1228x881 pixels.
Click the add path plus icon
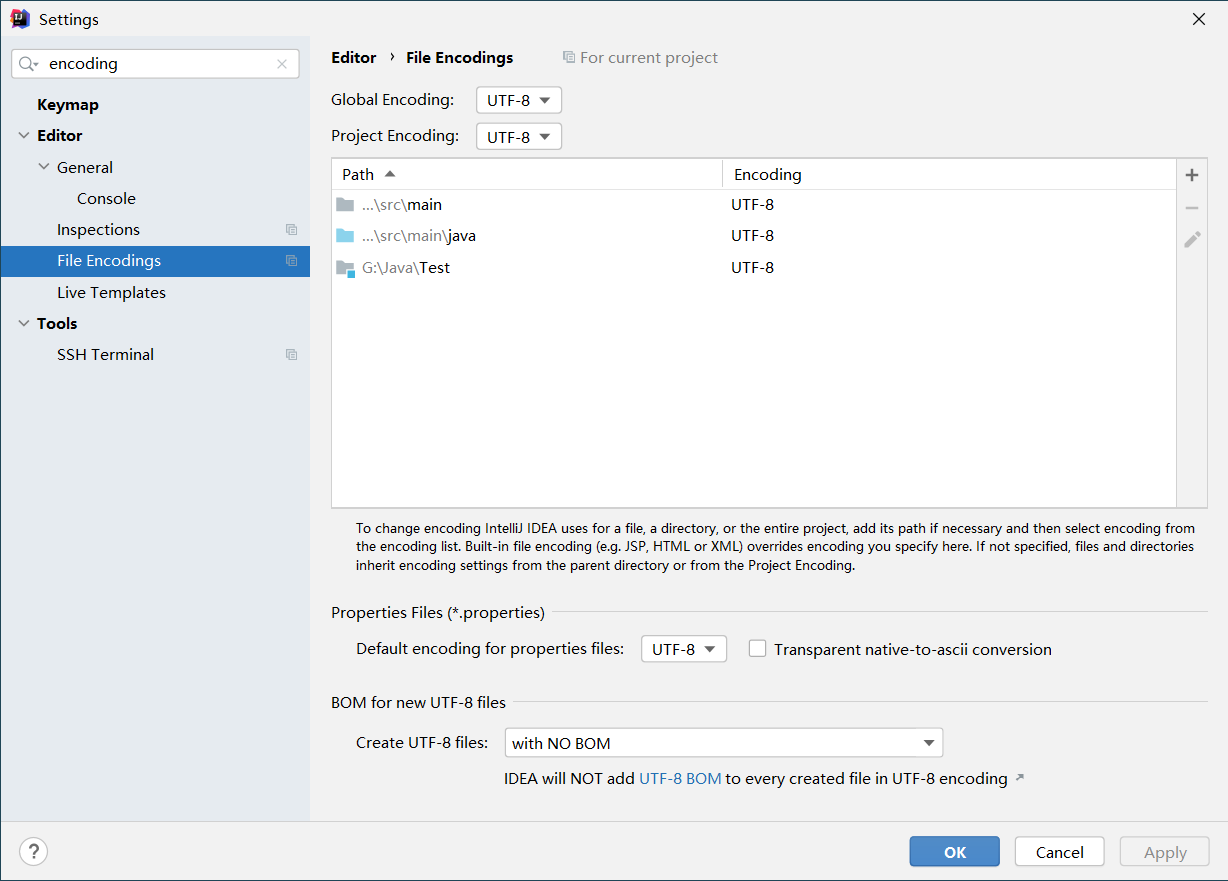(x=1191, y=175)
